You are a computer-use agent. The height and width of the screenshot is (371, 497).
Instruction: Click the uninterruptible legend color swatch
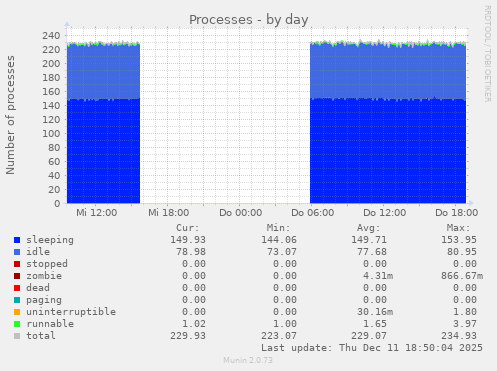point(17,312)
